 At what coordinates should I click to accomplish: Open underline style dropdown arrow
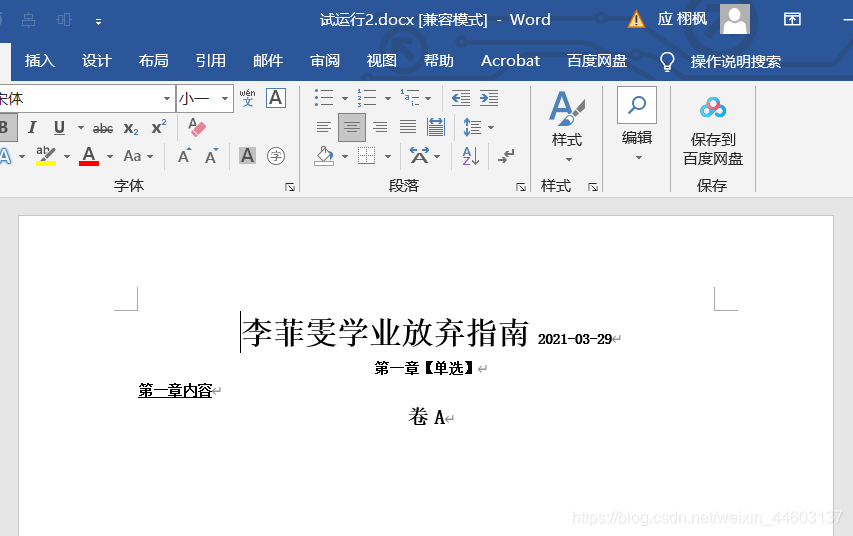[x=81, y=128]
